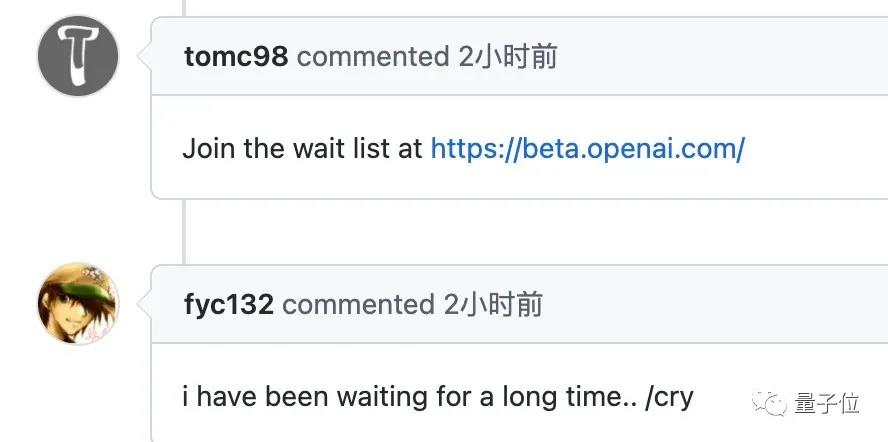This screenshot has height=442, width=888.
Task: Click the caret pointer on tomc98's comment box
Action: point(145,56)
